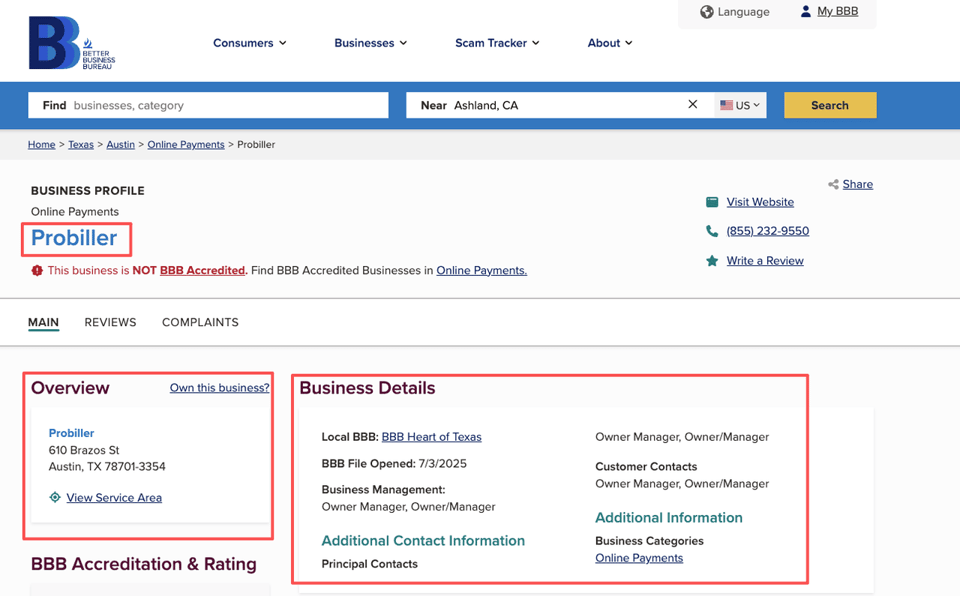
Task: Go to Home breadcrumb
Action: pyautogui.click(x=42, y=145)
